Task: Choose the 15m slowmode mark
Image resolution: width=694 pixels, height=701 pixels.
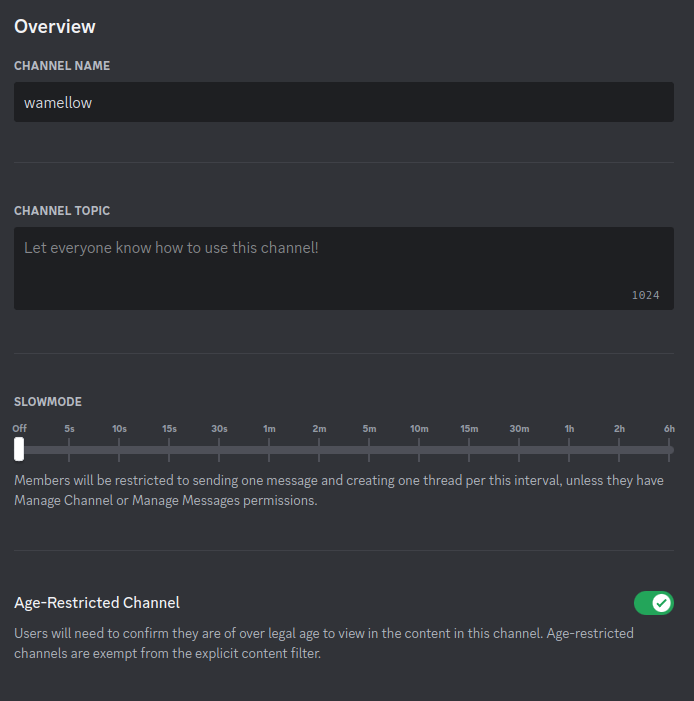Action: click(469, 450)
